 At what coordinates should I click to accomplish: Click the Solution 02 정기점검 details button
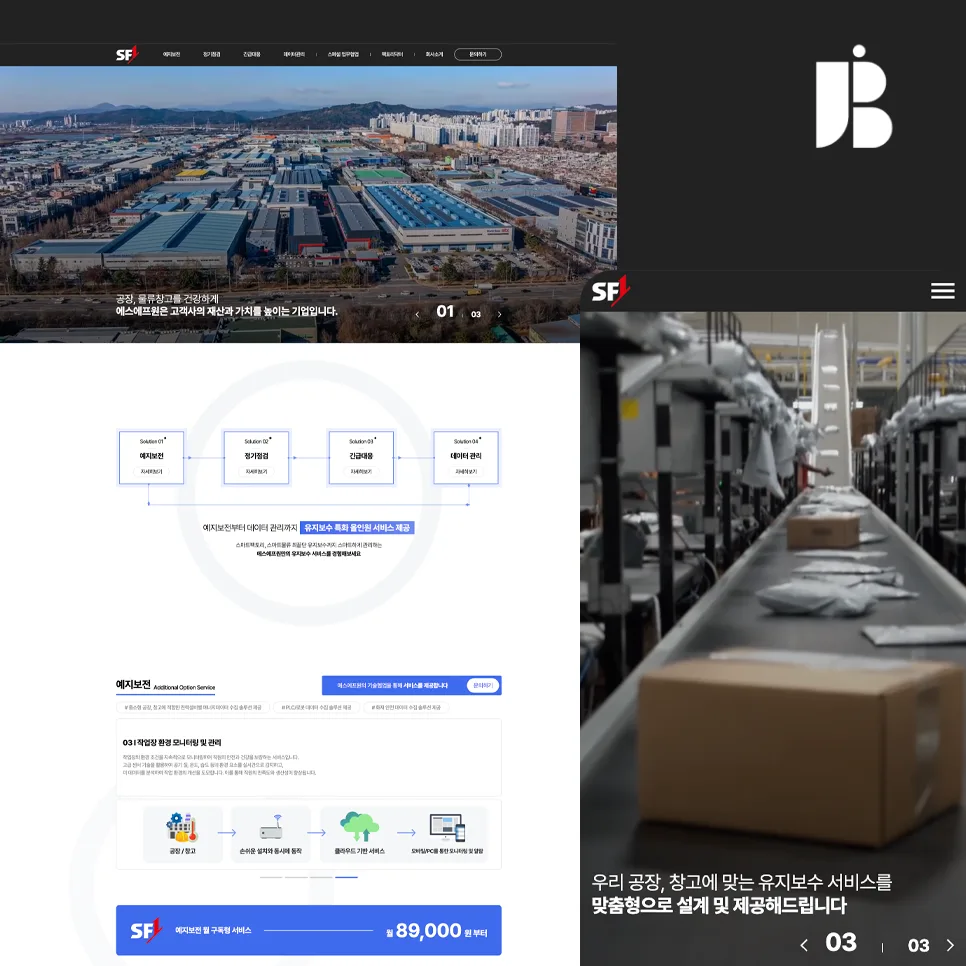coord(256,471)
